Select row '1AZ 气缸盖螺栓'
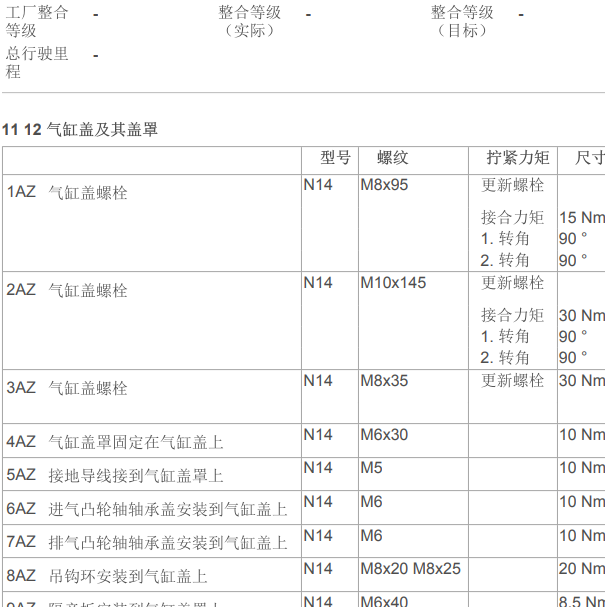This screenshot has height=607, width=605. pyautogui.click(x=303, y=223)
